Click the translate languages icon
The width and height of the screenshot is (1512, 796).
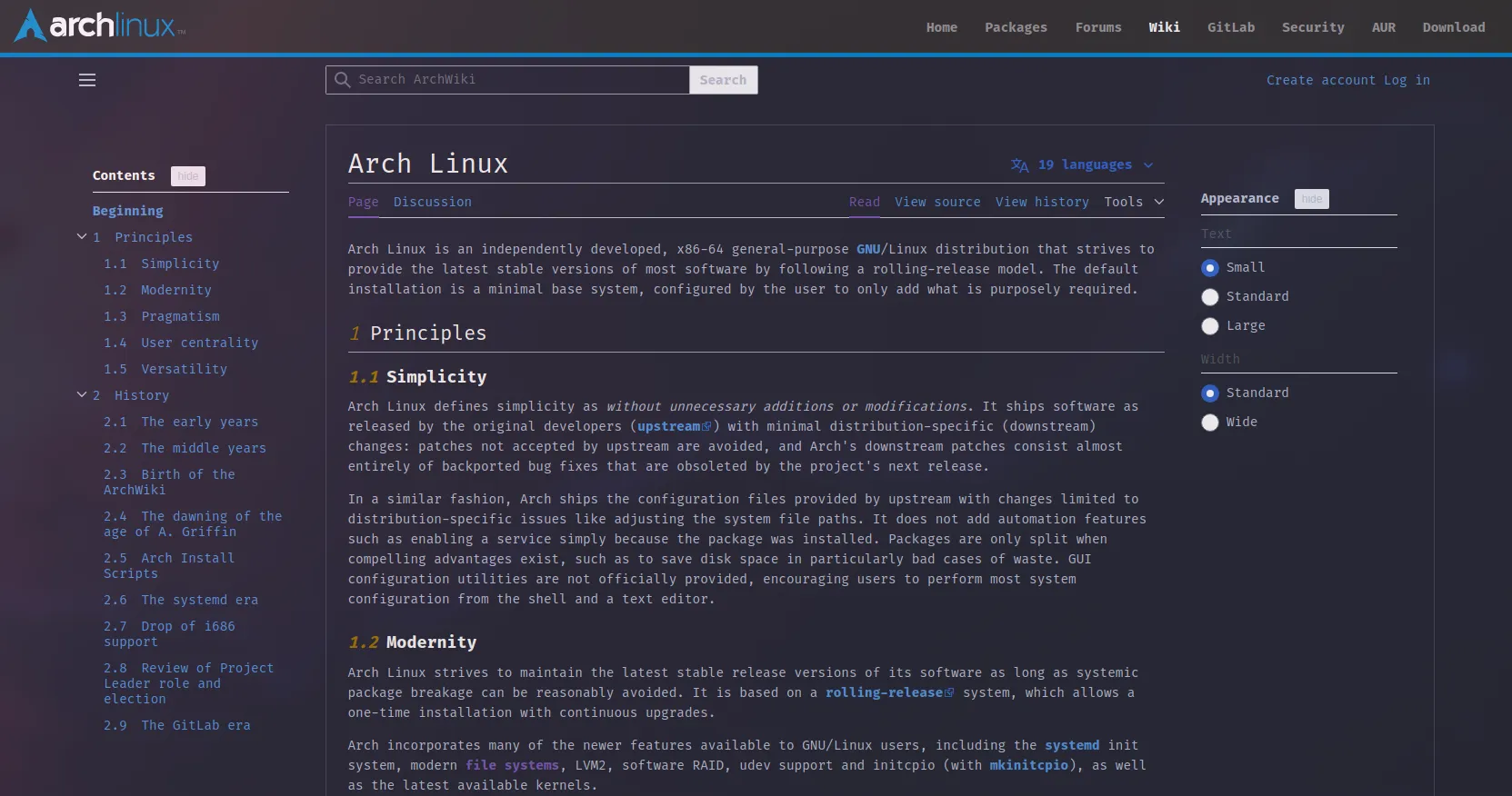pos(1019,165)
